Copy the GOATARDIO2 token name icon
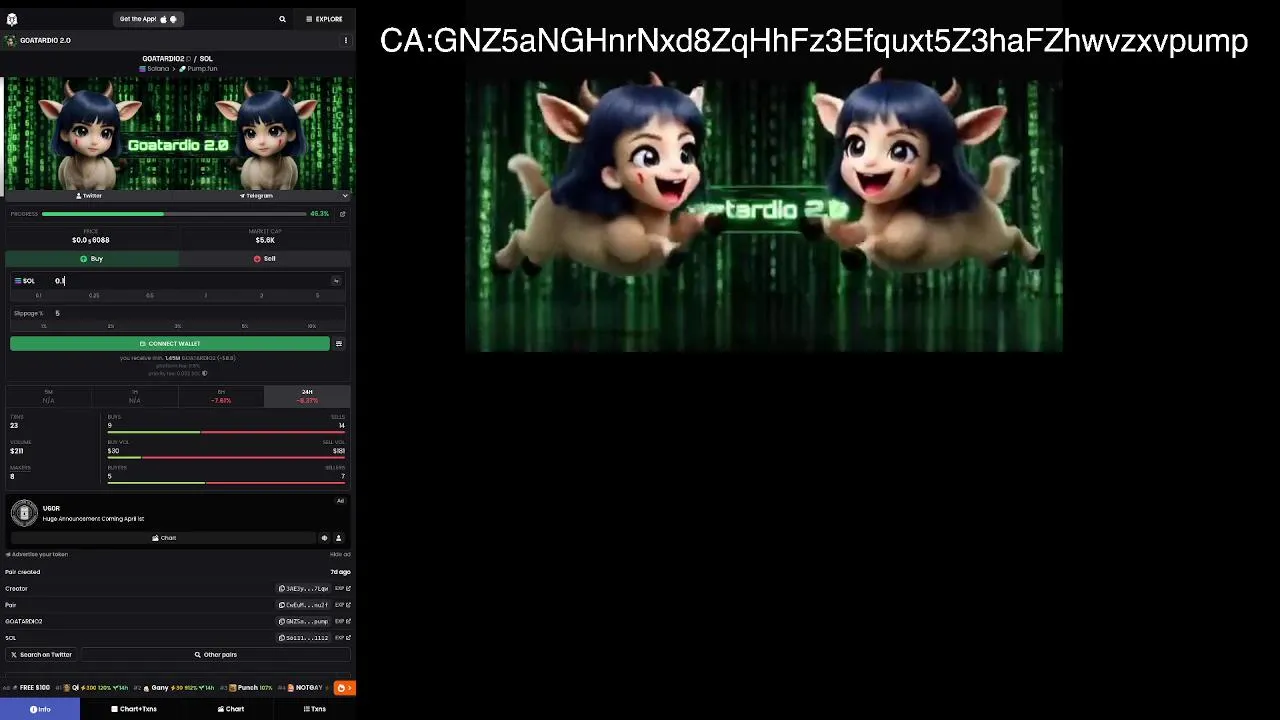 [188, 59]
